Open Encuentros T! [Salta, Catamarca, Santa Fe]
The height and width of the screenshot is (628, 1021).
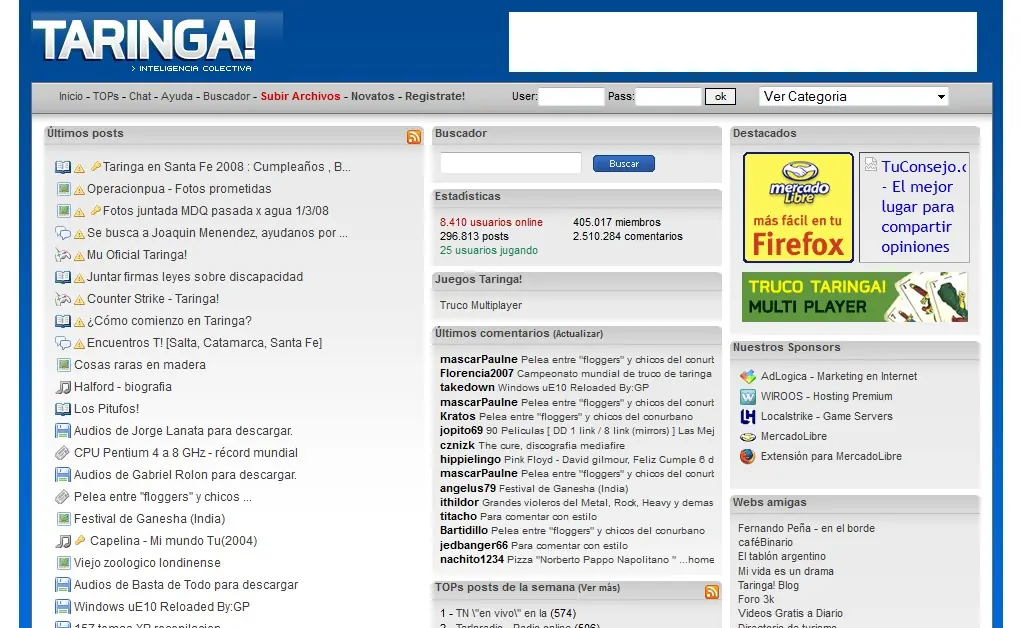click(x=204, y=343)
